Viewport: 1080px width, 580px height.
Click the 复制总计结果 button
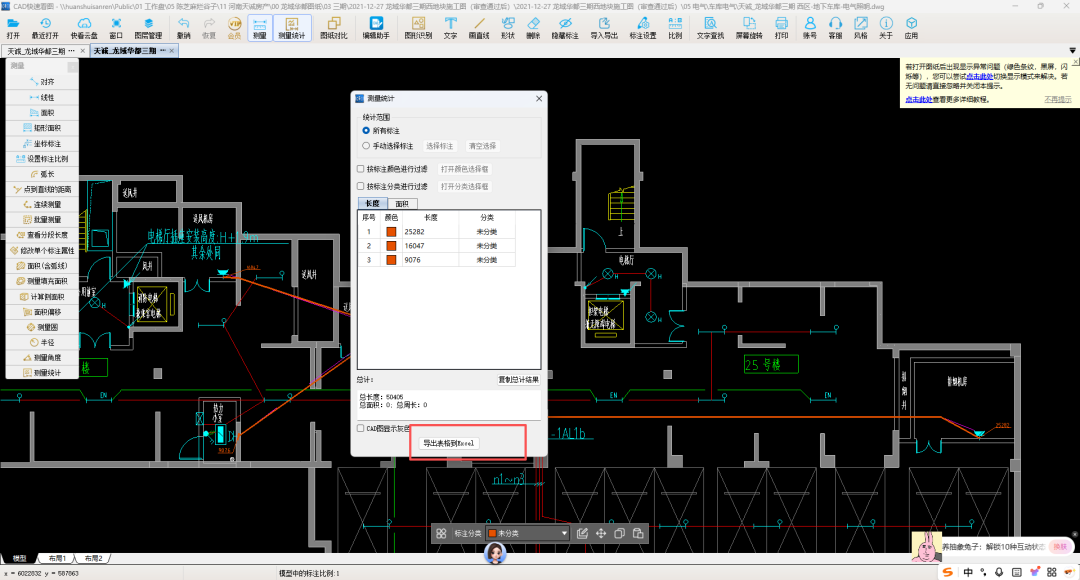(x=519, y=380)
